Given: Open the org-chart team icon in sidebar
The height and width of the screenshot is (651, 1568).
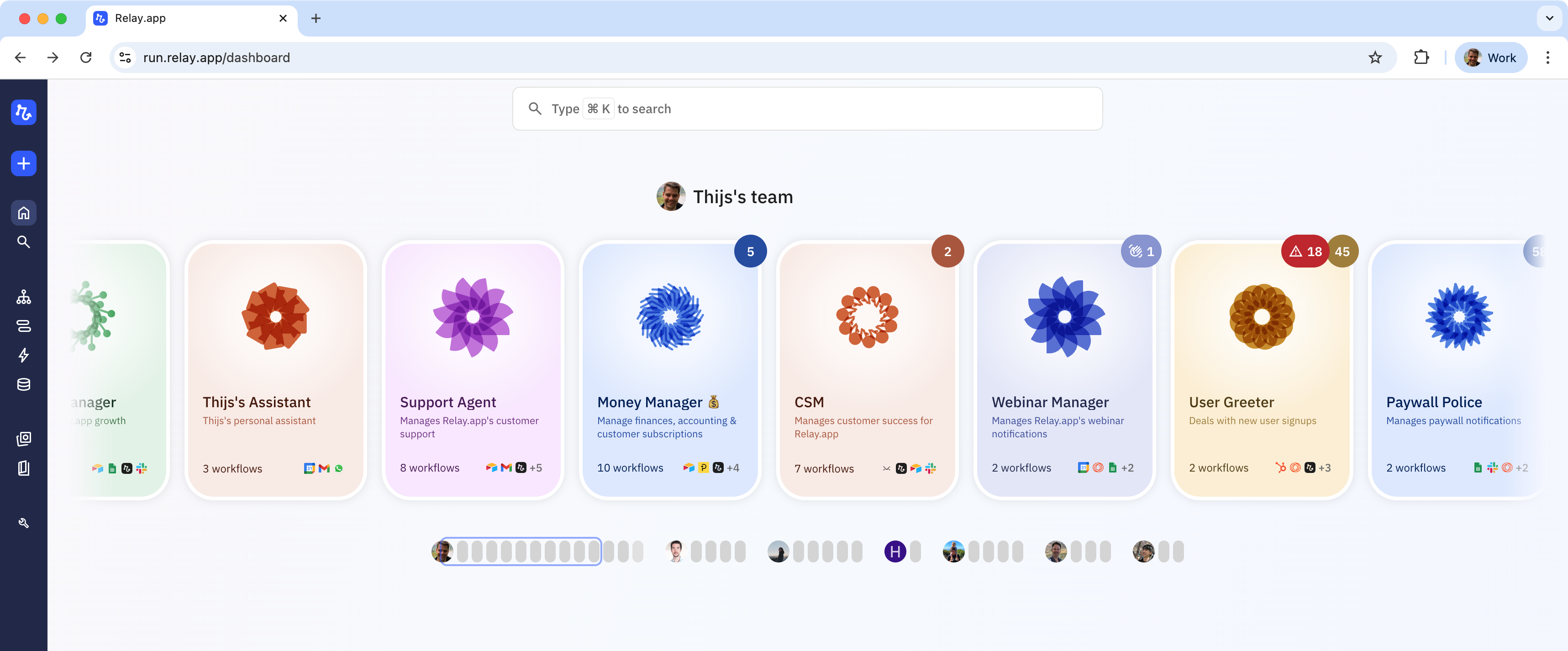Looking at the screenshot, I should 23,297.
